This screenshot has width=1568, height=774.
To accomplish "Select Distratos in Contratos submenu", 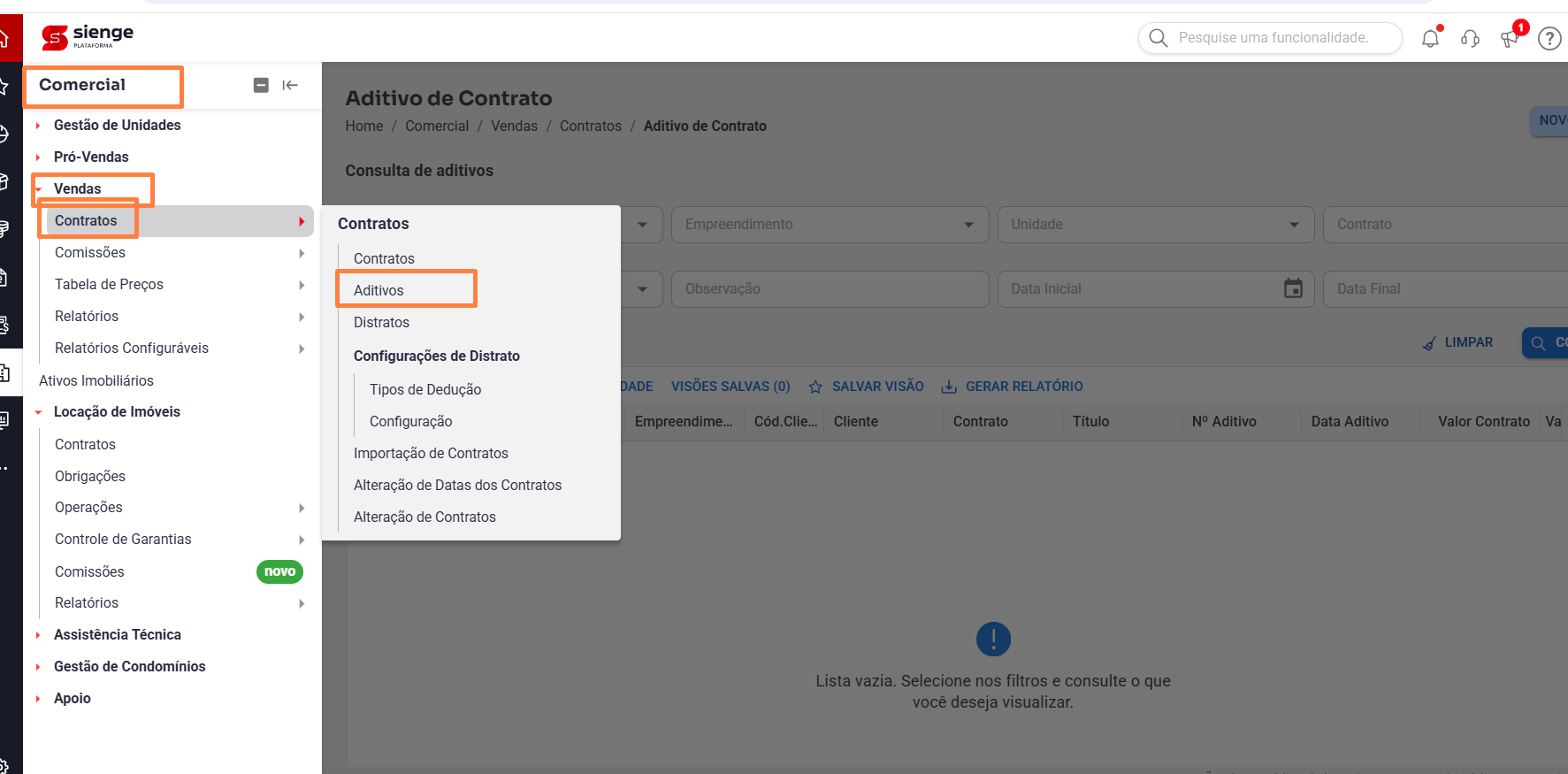I will tap(381, 322).
